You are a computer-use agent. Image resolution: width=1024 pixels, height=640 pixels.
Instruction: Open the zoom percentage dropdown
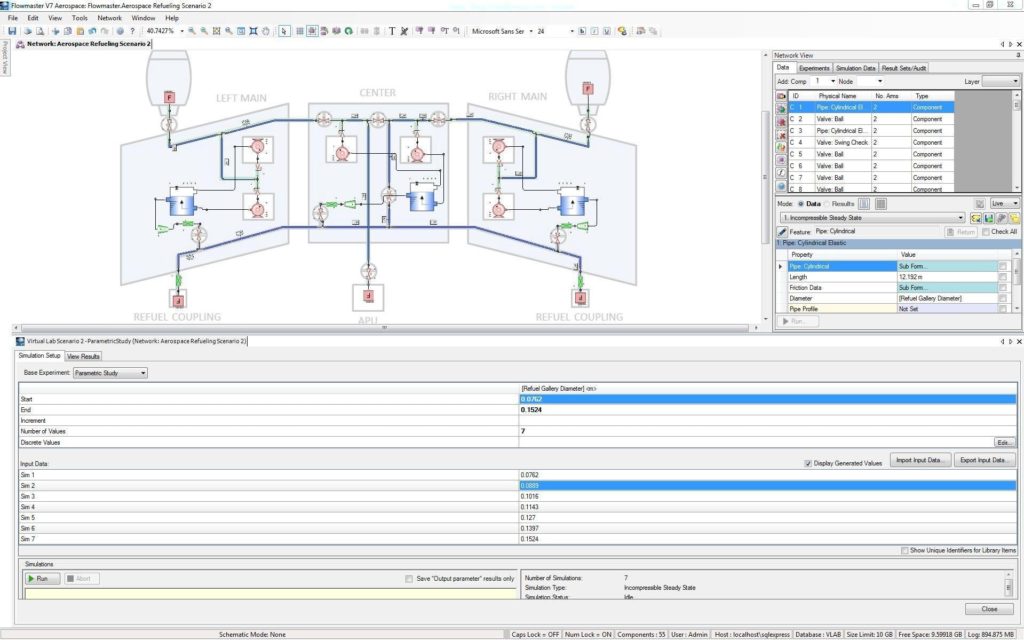pos(182,31)
